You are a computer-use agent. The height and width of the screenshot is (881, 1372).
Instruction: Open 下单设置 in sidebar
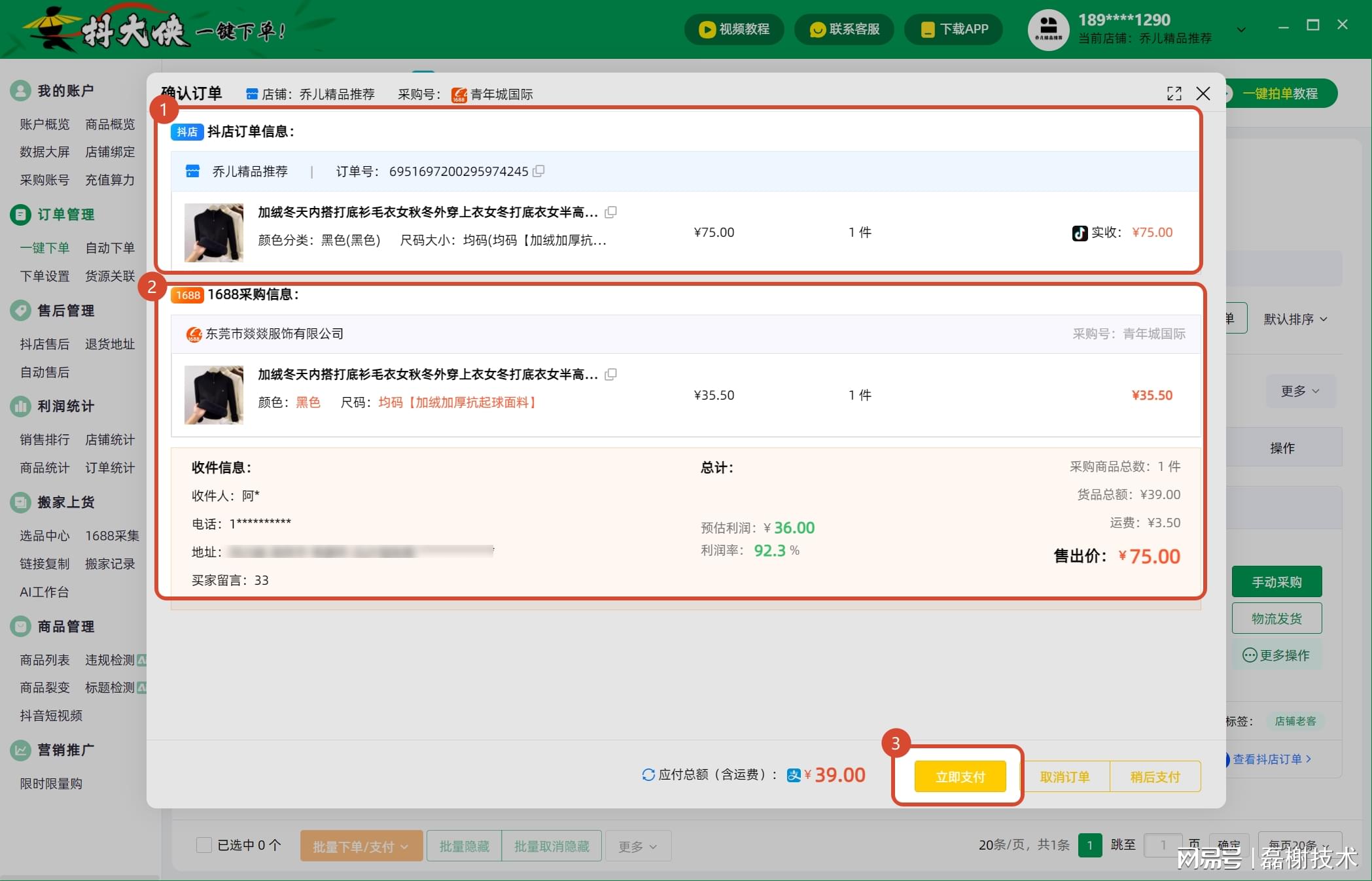[x=44, y=276]
